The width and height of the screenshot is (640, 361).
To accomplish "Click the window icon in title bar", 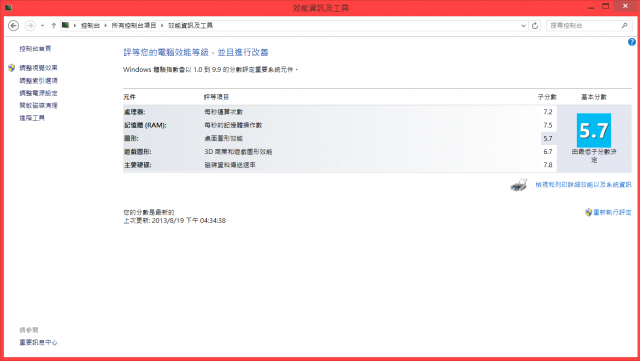I will (8, 7).
